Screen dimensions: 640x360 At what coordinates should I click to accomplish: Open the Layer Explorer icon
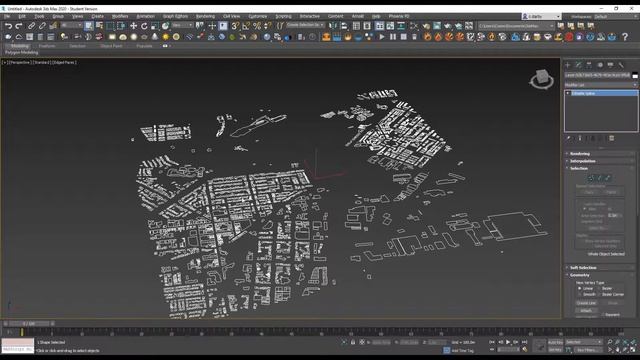pos(367,26)
